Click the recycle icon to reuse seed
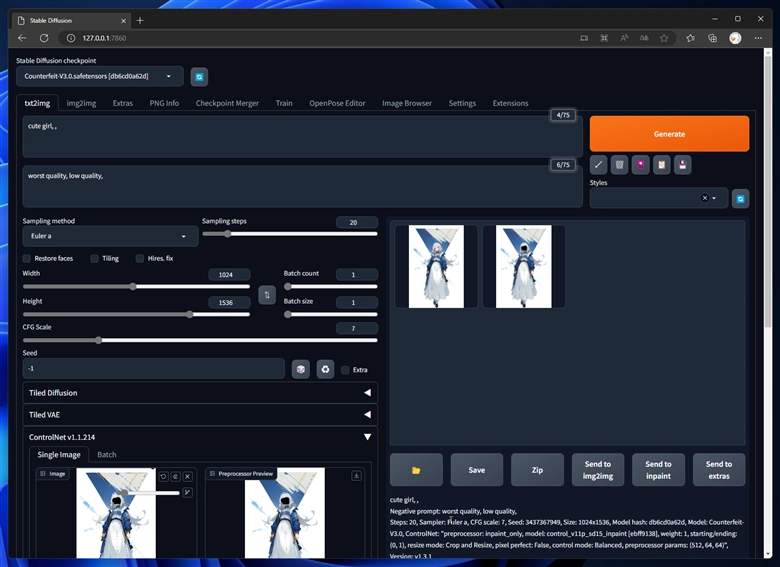Screen dimensions: 780x567 point(325,369)
